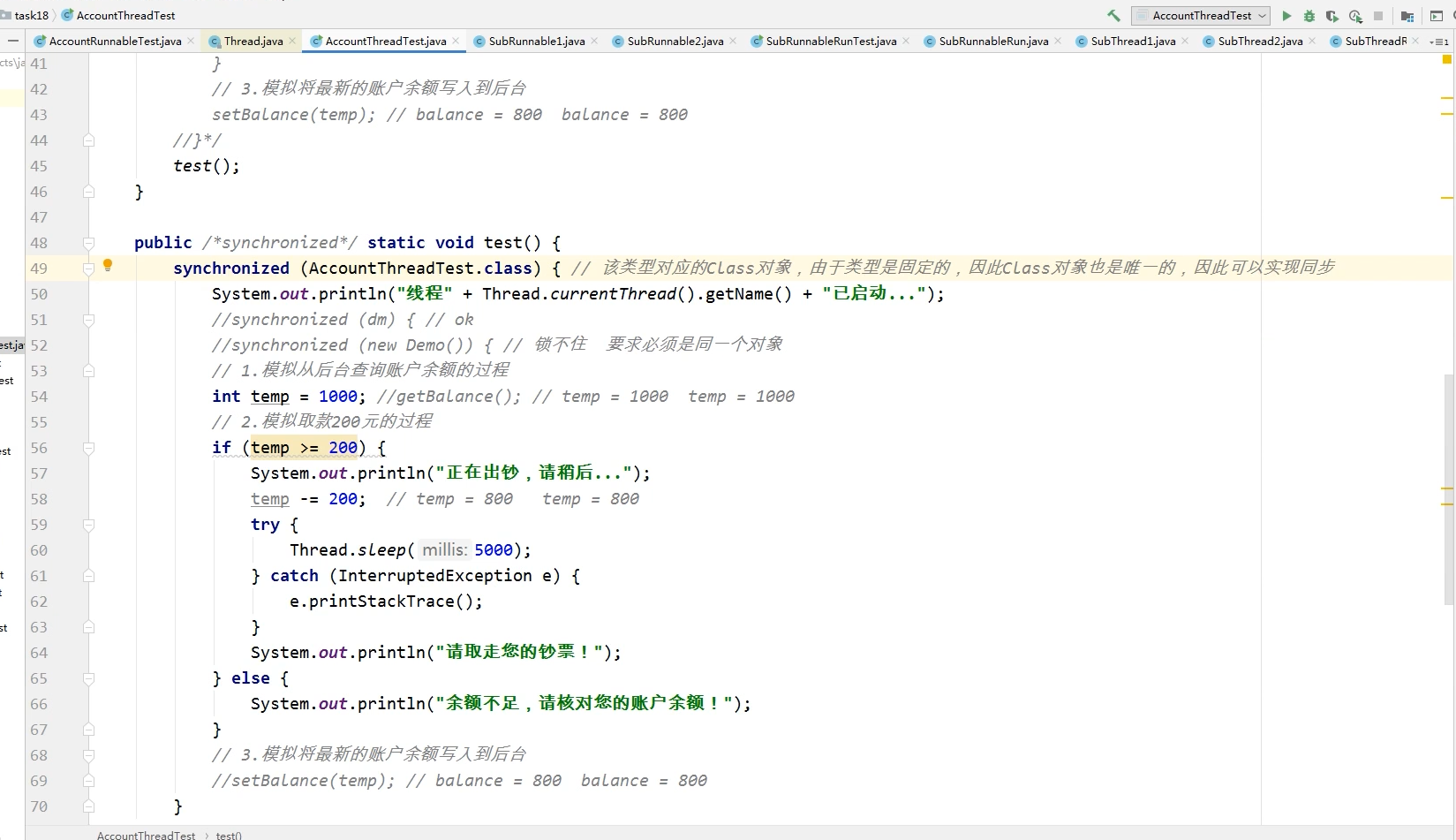Close the Thread.java tab
Image resolution: width=1456 pixels, height=840 pixels.
(x=292, y=41)
